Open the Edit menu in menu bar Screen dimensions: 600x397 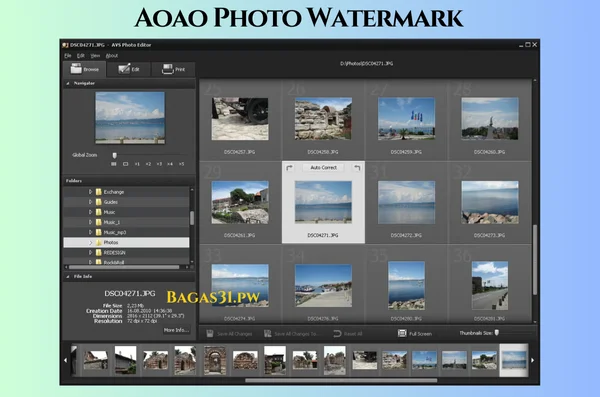point(81,56)
